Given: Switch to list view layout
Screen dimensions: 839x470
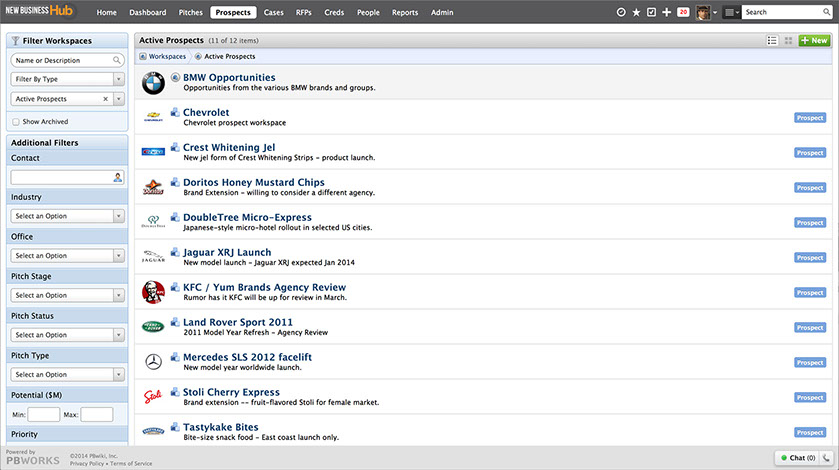Looking at the screenshot, I should pyautogui.click(x=772, y=41).
